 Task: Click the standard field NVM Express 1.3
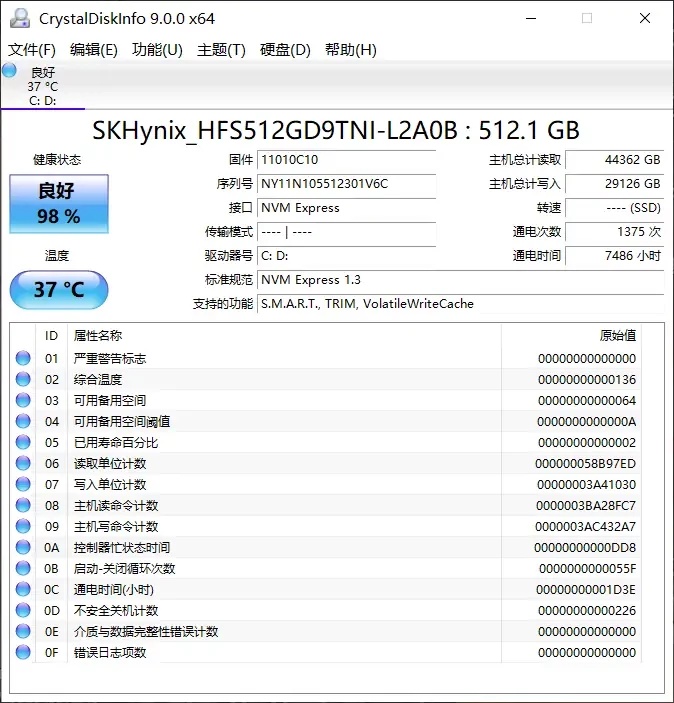point(461,280)
